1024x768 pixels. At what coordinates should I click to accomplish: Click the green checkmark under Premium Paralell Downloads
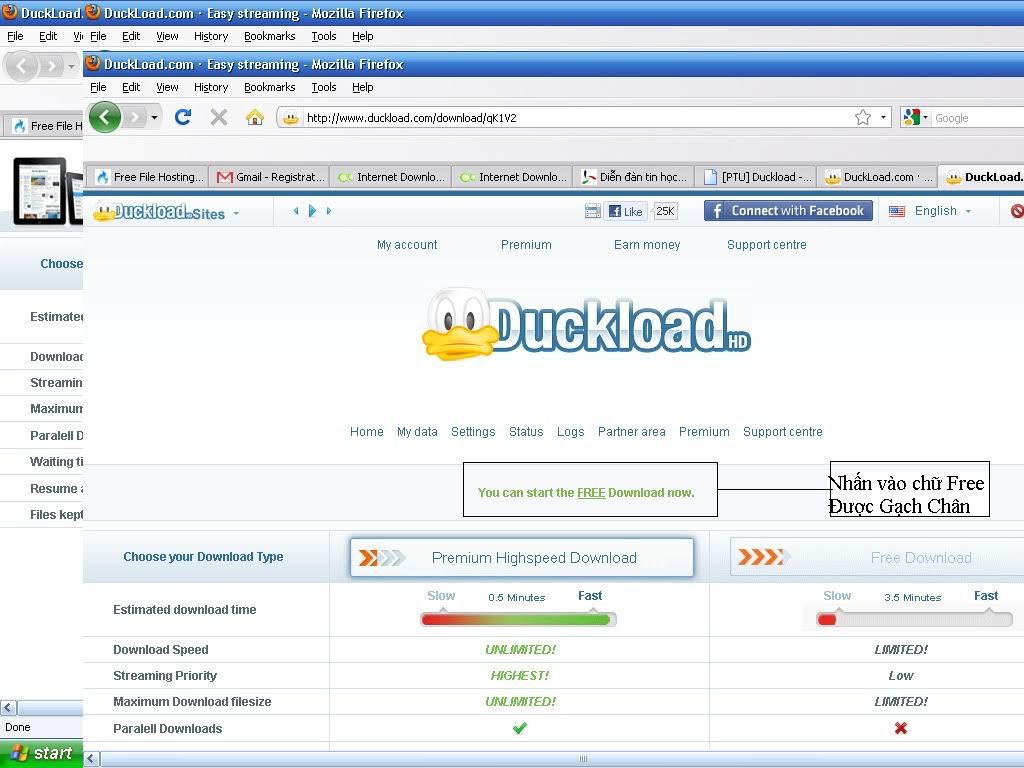point(520,728)
